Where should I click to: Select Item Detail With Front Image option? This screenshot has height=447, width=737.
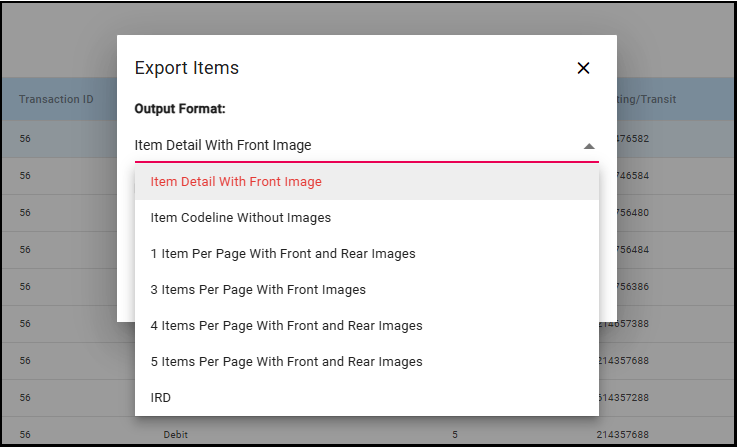click(x=236, y=182)
